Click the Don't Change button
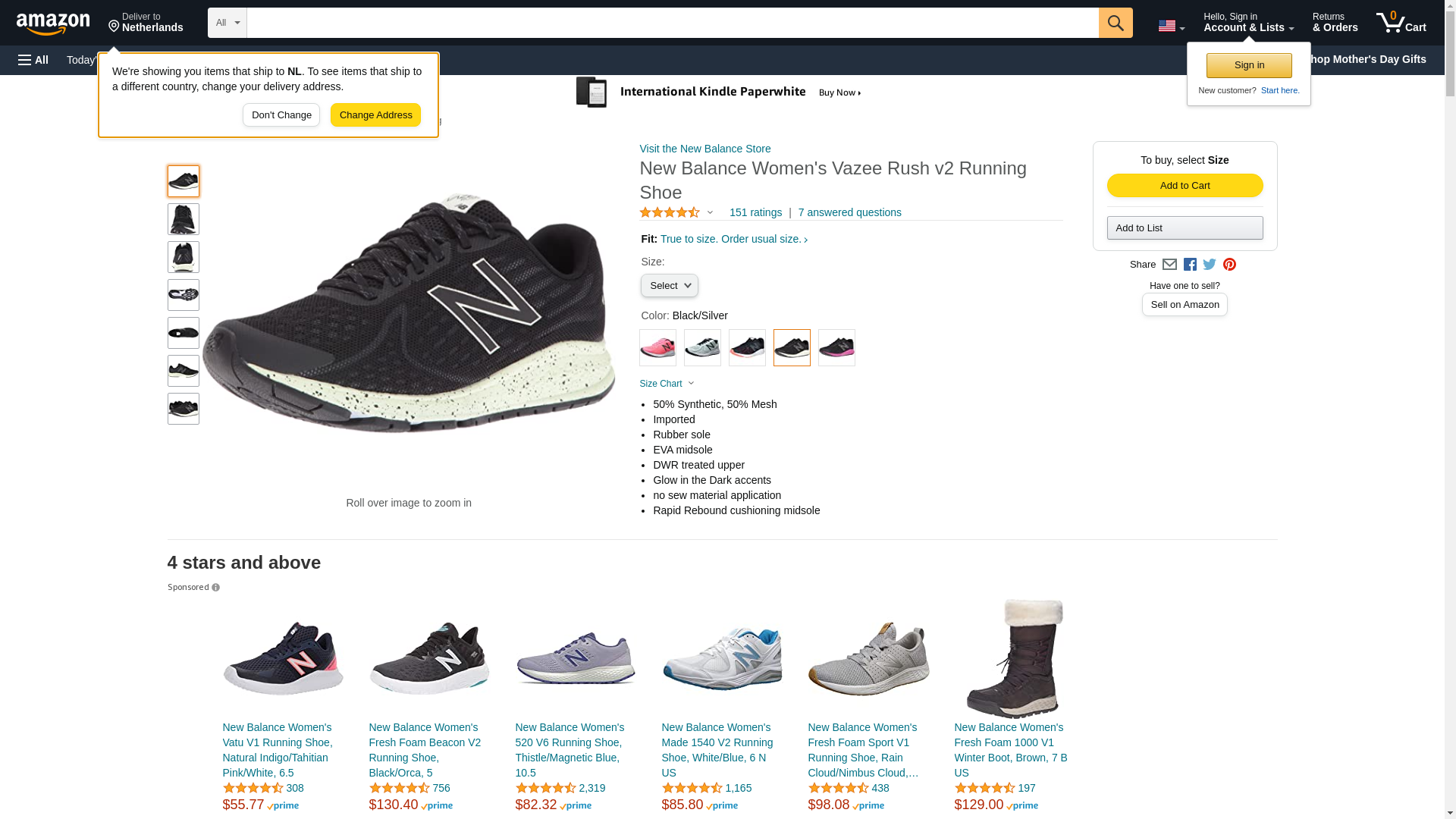 pos(281,115)
